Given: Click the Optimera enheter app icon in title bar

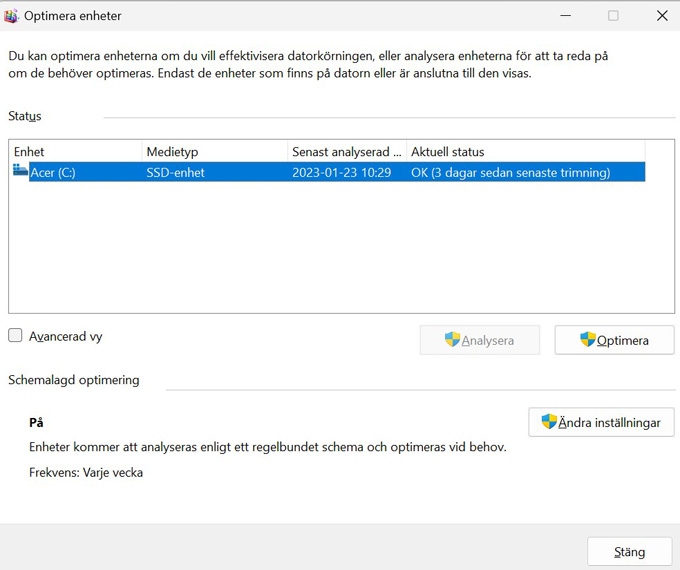Looking at the screenshot, I should tap(11, 16).
